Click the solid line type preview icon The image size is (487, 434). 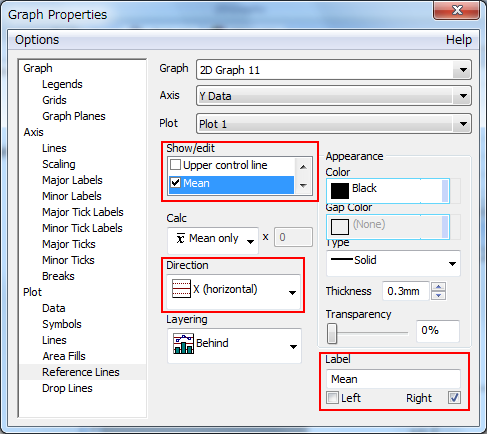[x=342, y=259]
